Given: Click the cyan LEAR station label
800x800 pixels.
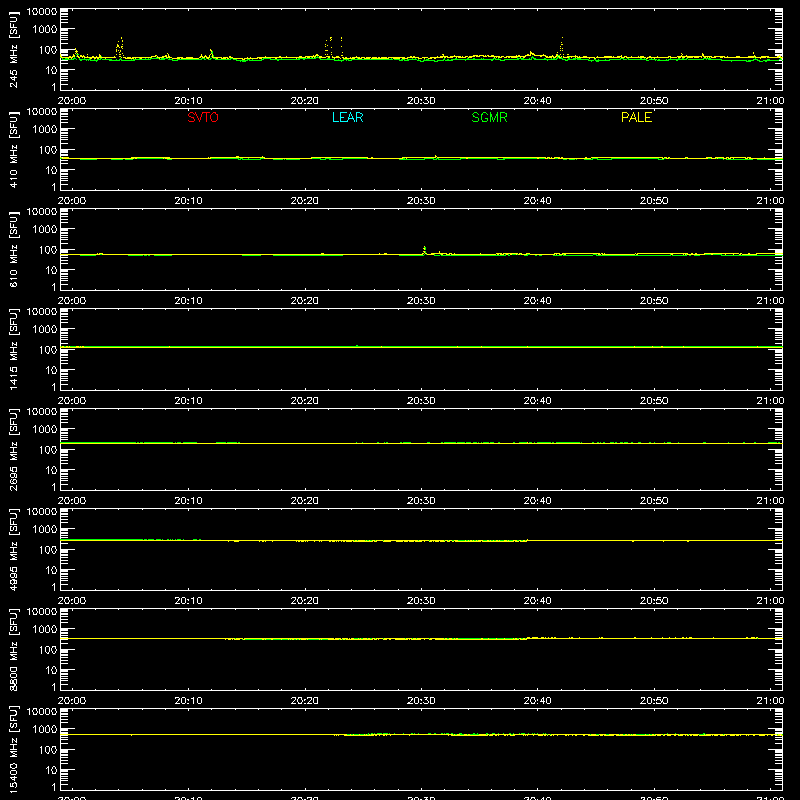Looking at the screenshot, I should coord(347,117).
